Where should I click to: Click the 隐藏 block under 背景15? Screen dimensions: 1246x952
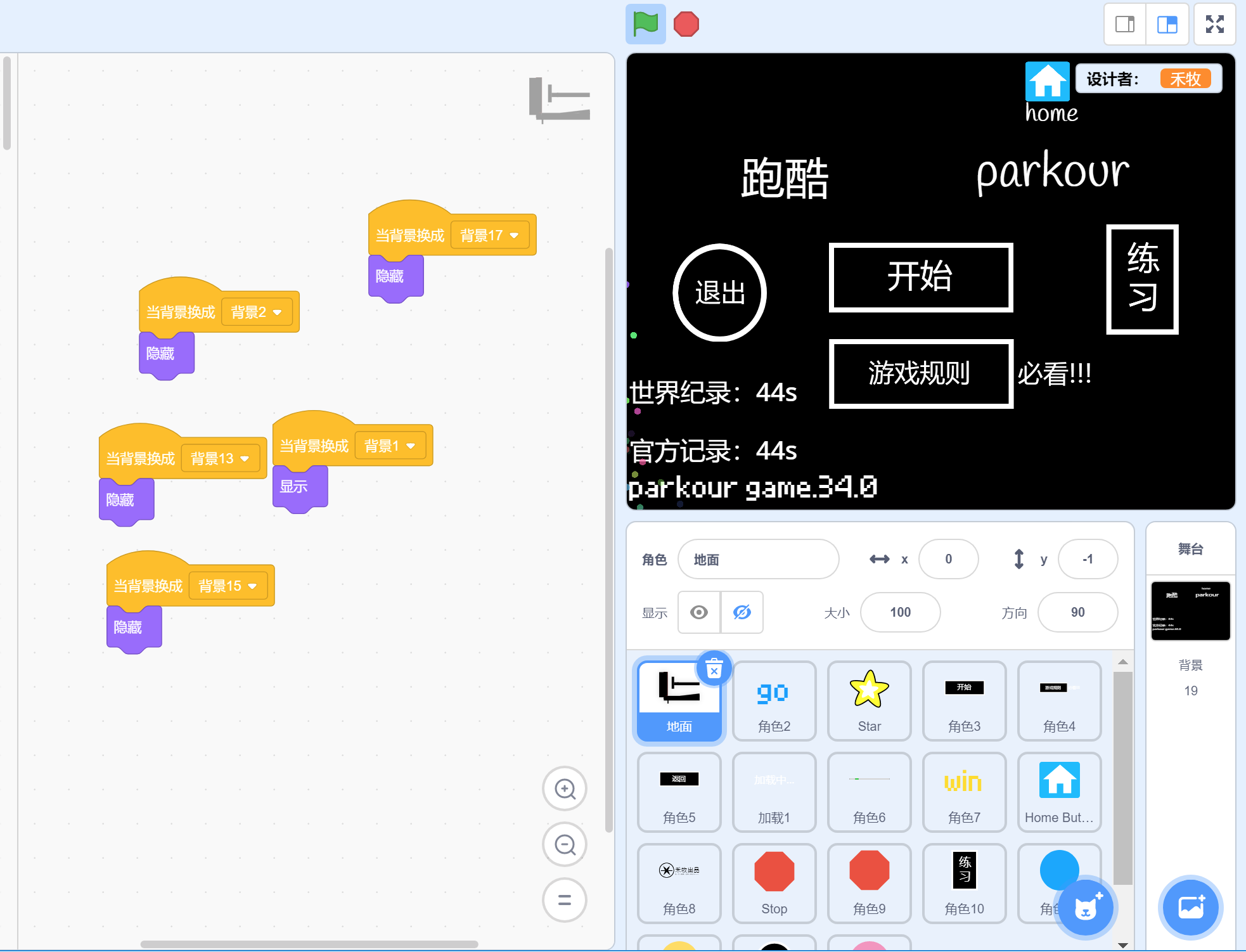(134, 627)
